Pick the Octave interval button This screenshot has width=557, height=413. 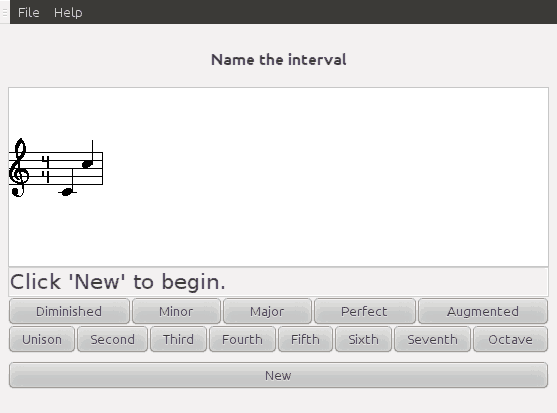coord(510,339)
